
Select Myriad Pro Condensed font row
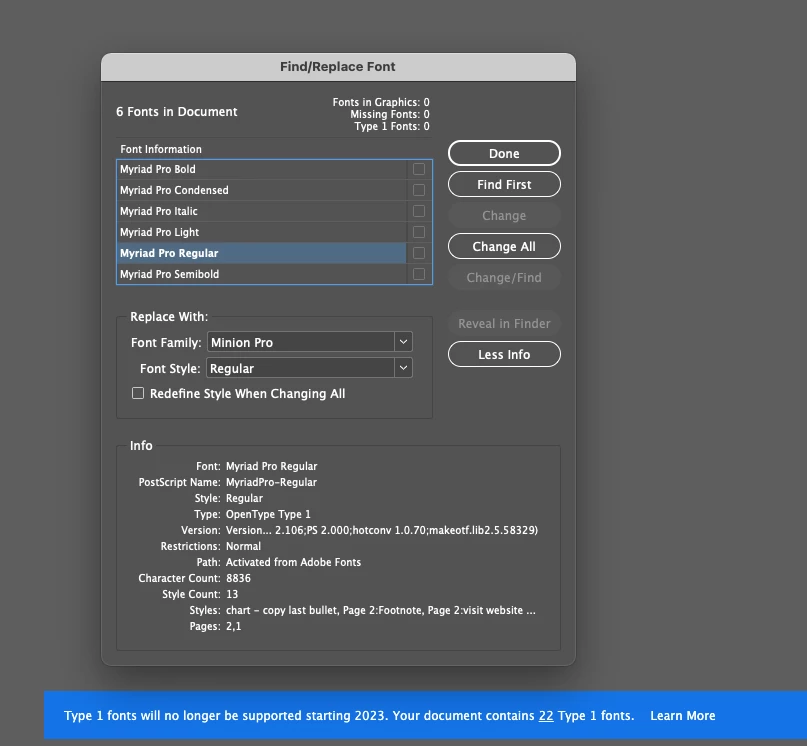[x=261, y=190]
